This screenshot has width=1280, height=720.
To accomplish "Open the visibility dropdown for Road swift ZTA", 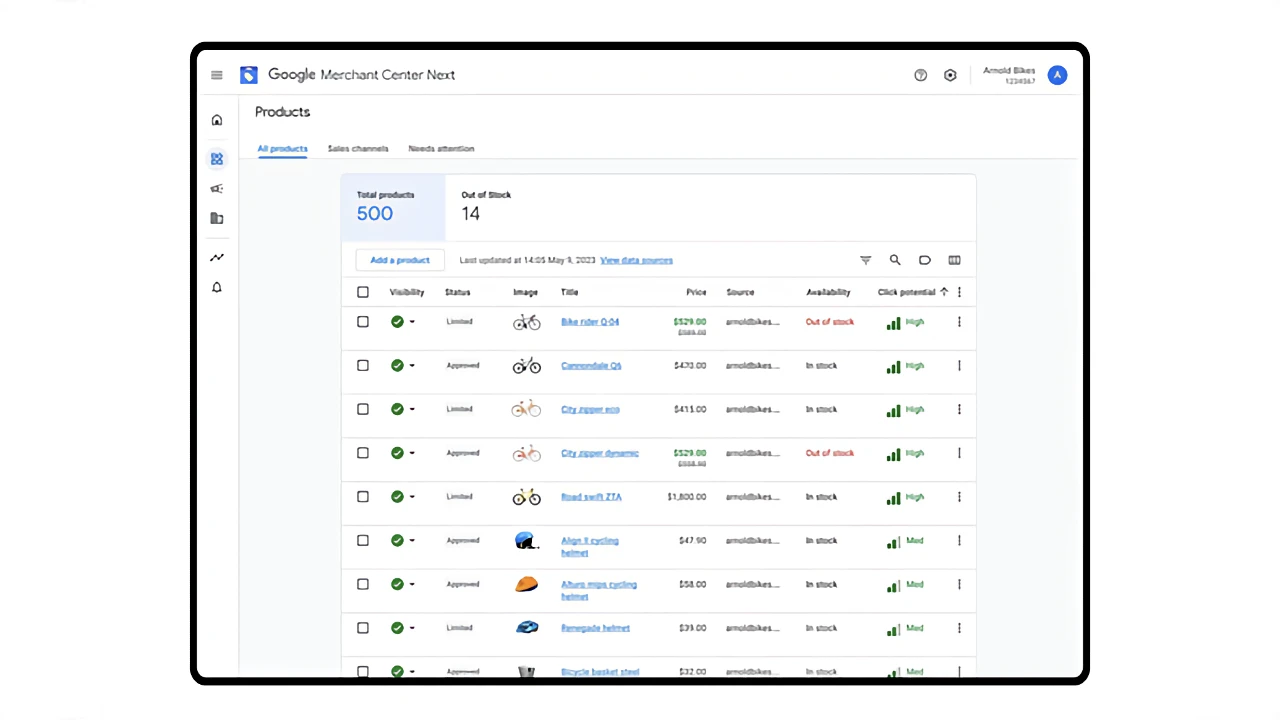I will [x=412, y=496].
